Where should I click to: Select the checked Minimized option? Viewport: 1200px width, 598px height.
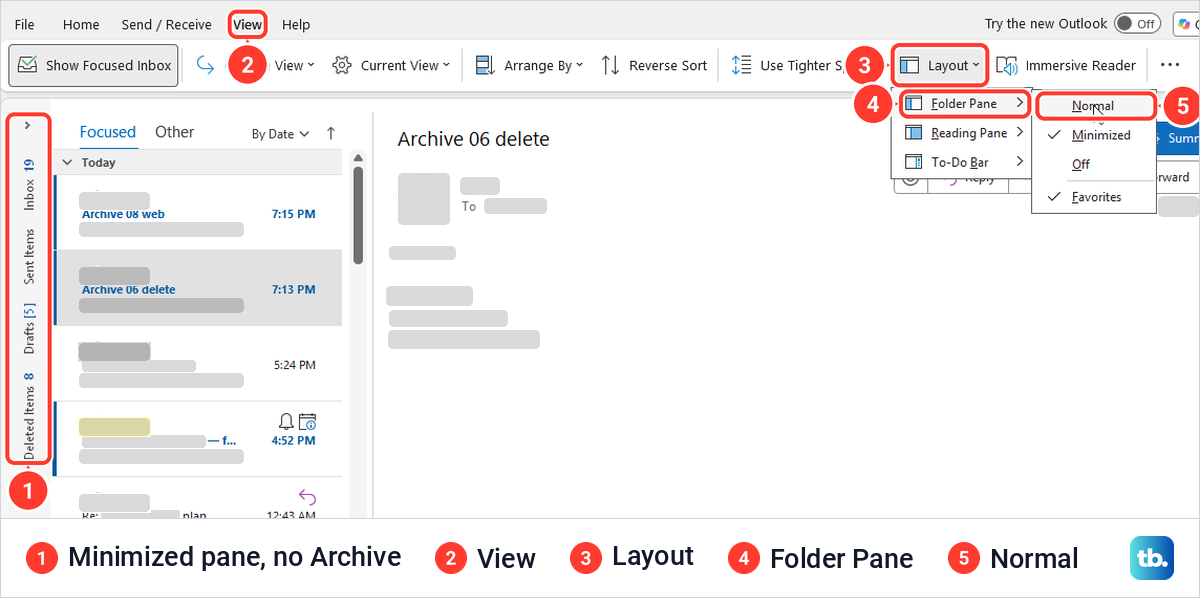click(x=1096, y=135)
